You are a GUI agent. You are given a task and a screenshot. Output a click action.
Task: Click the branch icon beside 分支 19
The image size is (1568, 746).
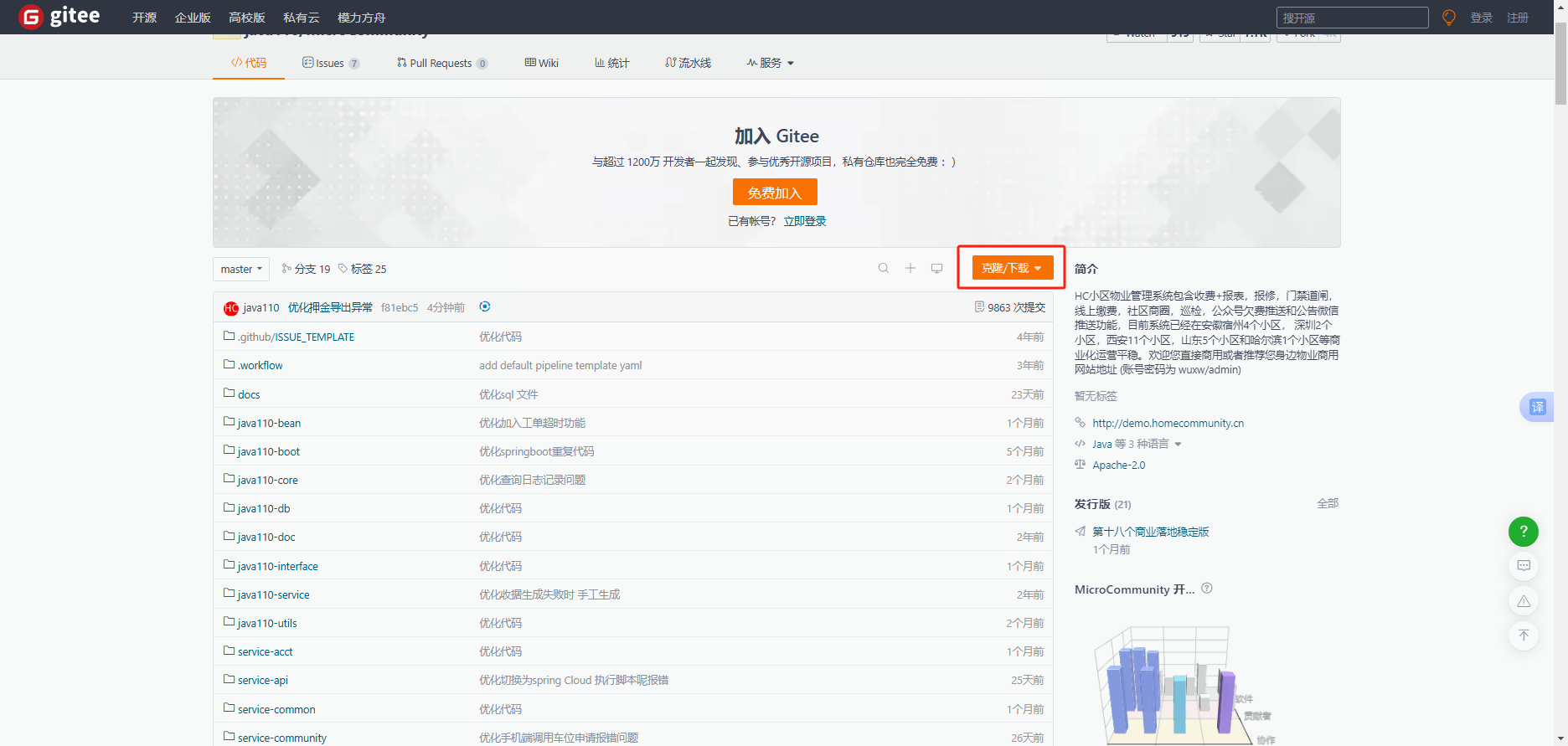point(286,268)
